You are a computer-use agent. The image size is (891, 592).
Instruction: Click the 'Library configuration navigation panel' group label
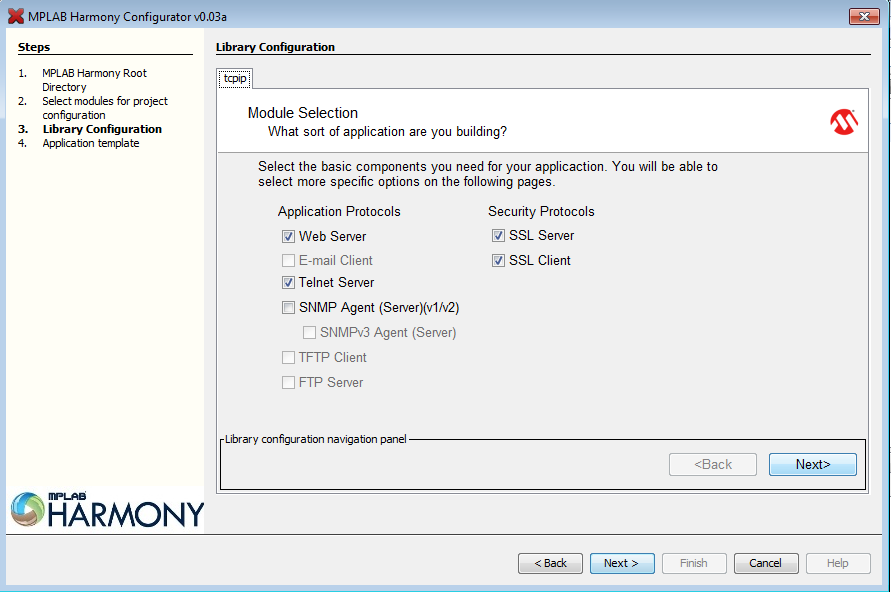[316, 439]
